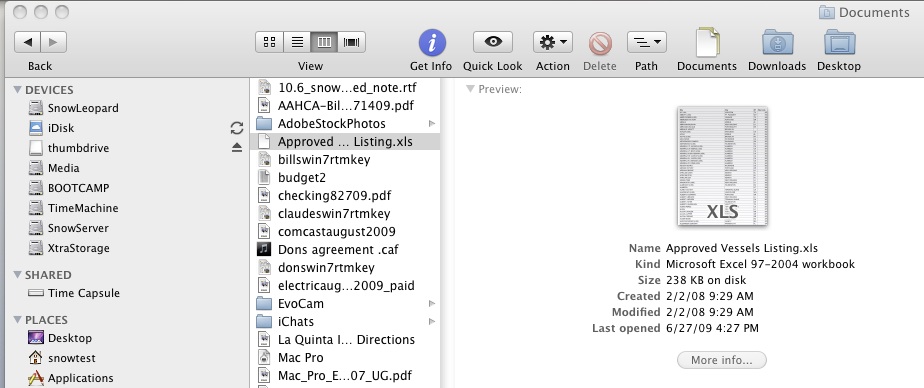
Task: Select iDisk in sidebar
Action: pos(52,128)
